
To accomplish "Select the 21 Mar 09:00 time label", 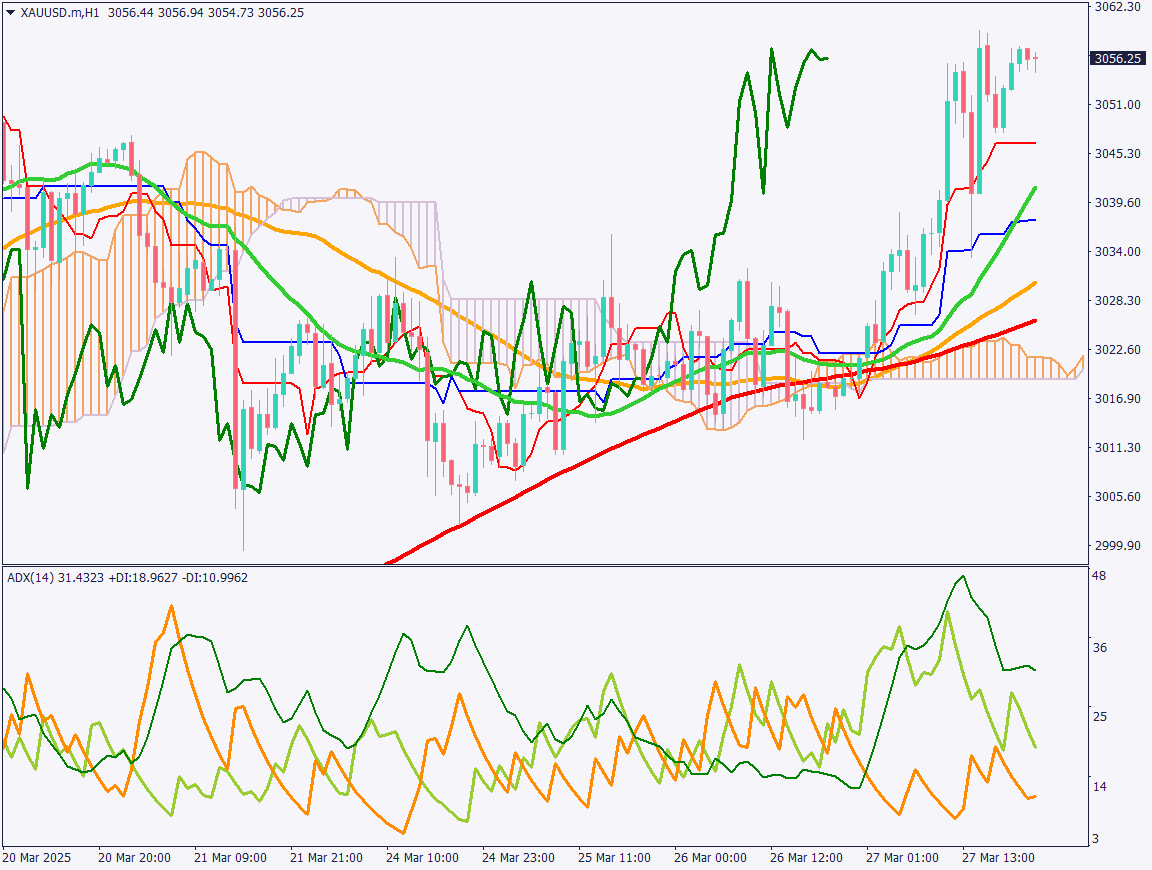I will (x=228, y=858).
